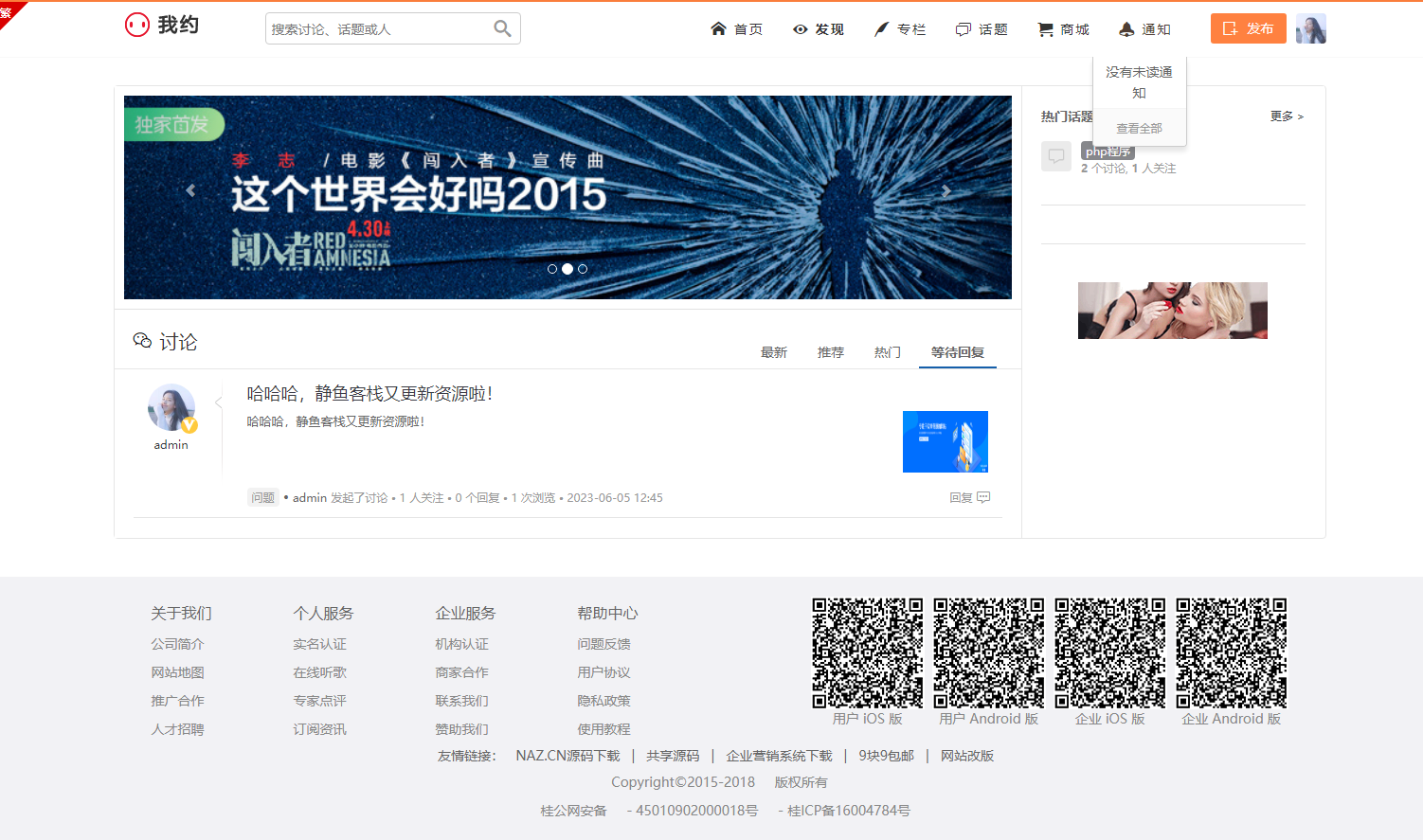
Task: Go to previous banner slide arrow
Action: (x=190, y=191)
